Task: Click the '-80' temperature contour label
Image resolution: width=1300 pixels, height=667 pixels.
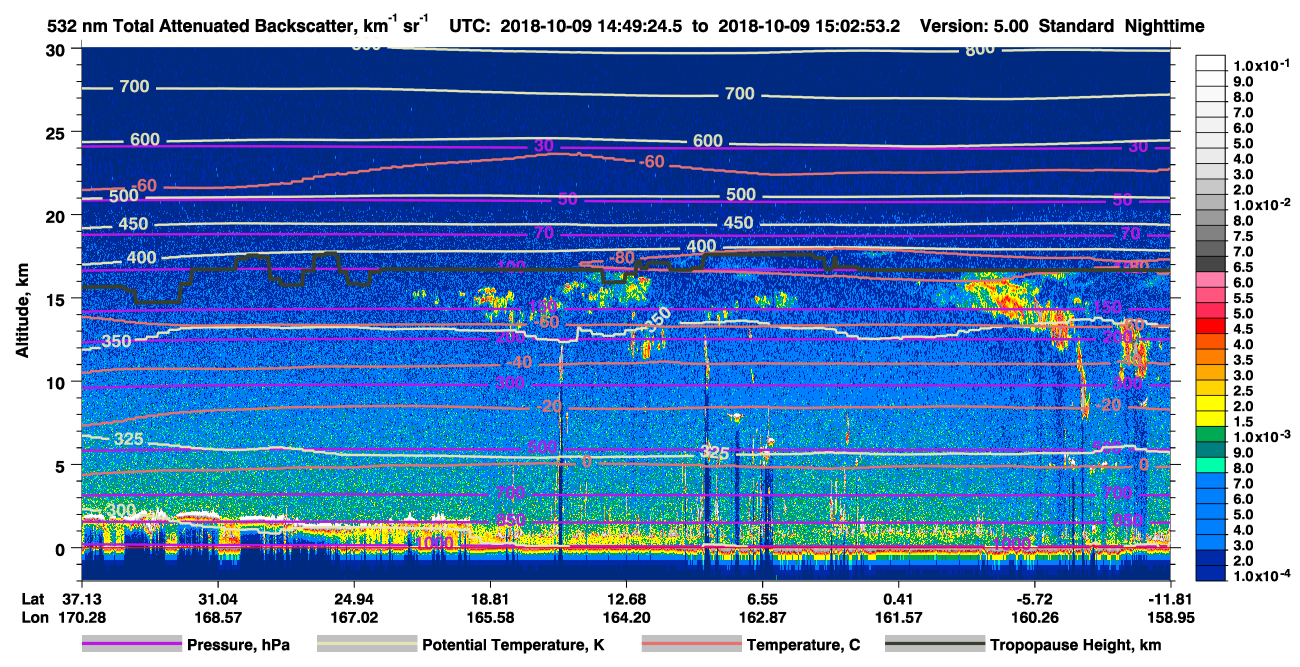Action: [623, 258]
